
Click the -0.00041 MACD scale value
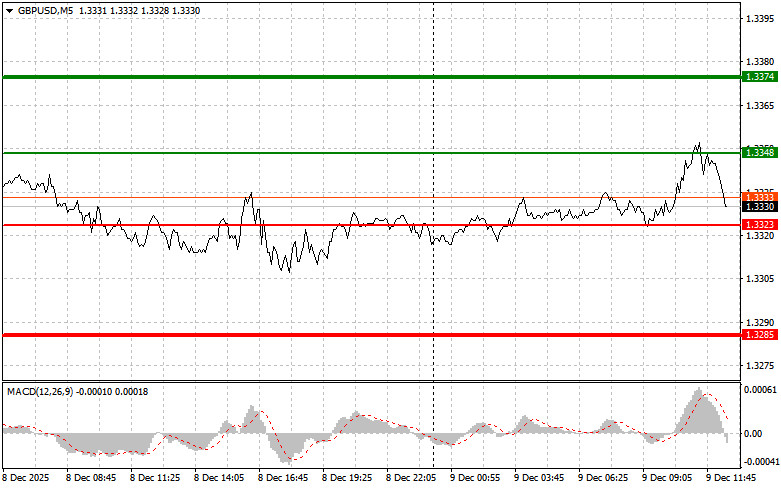coord(761,462)
